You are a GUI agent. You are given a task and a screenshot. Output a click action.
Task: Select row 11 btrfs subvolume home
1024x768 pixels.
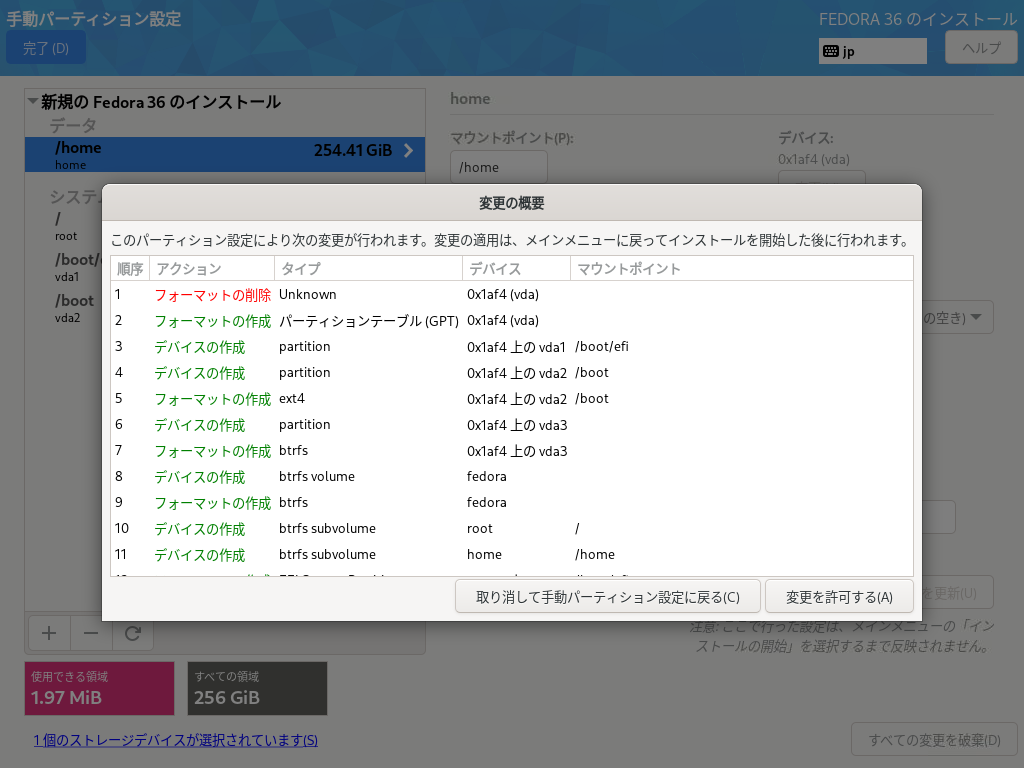(x=512, y=554)
